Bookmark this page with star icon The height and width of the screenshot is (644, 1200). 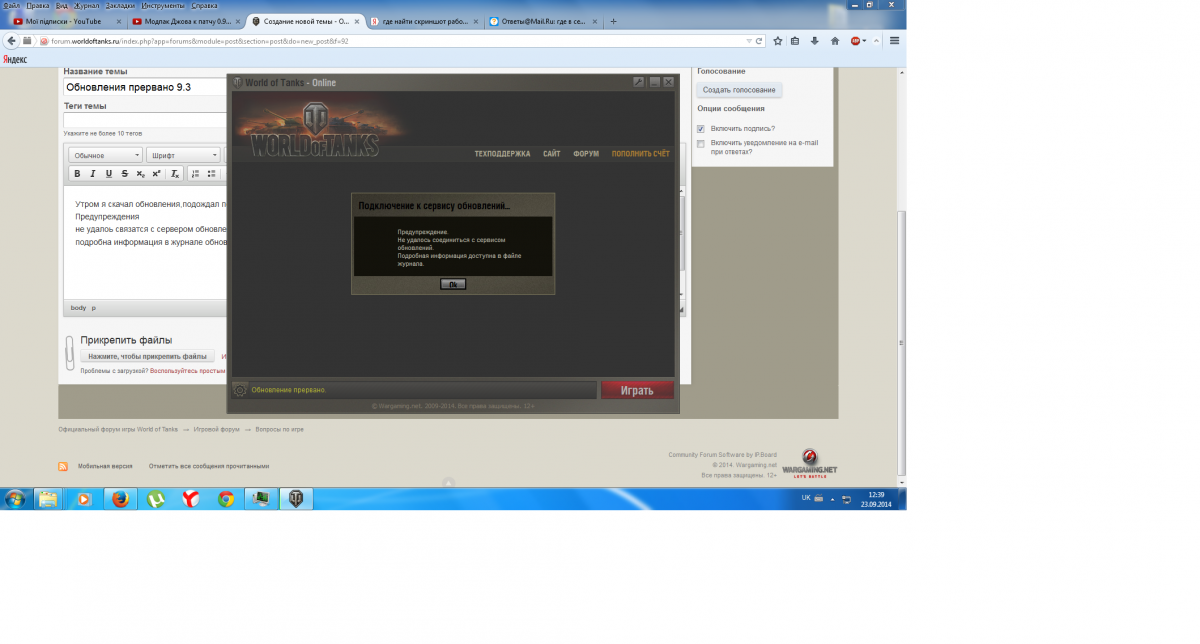coord(777,41)
